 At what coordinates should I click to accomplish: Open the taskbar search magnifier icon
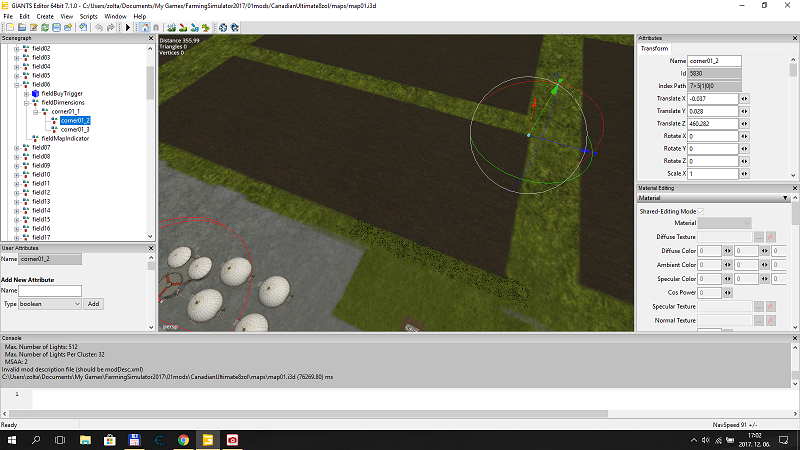coord(36,440)
